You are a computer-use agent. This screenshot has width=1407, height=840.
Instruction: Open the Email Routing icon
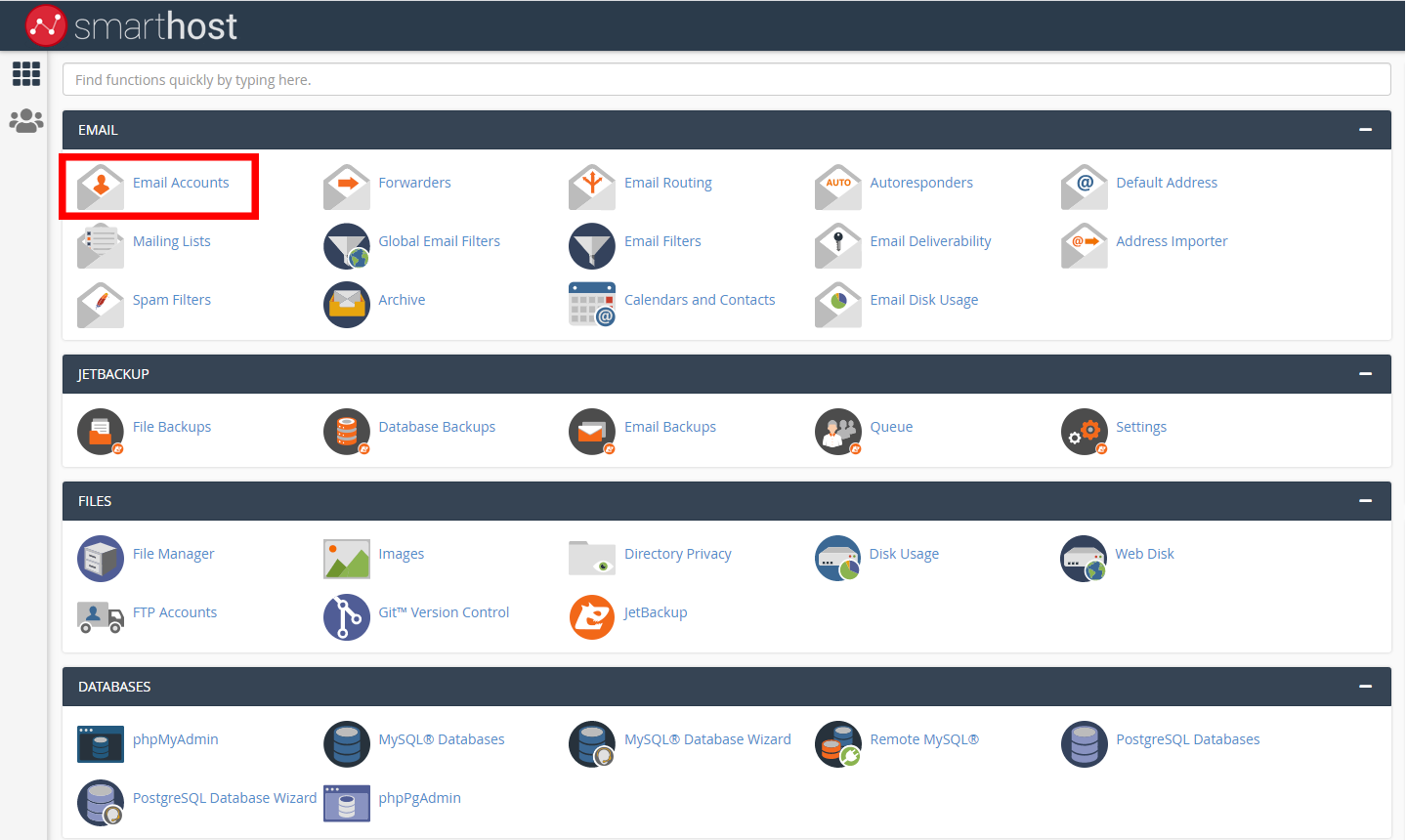coord(591,186)
